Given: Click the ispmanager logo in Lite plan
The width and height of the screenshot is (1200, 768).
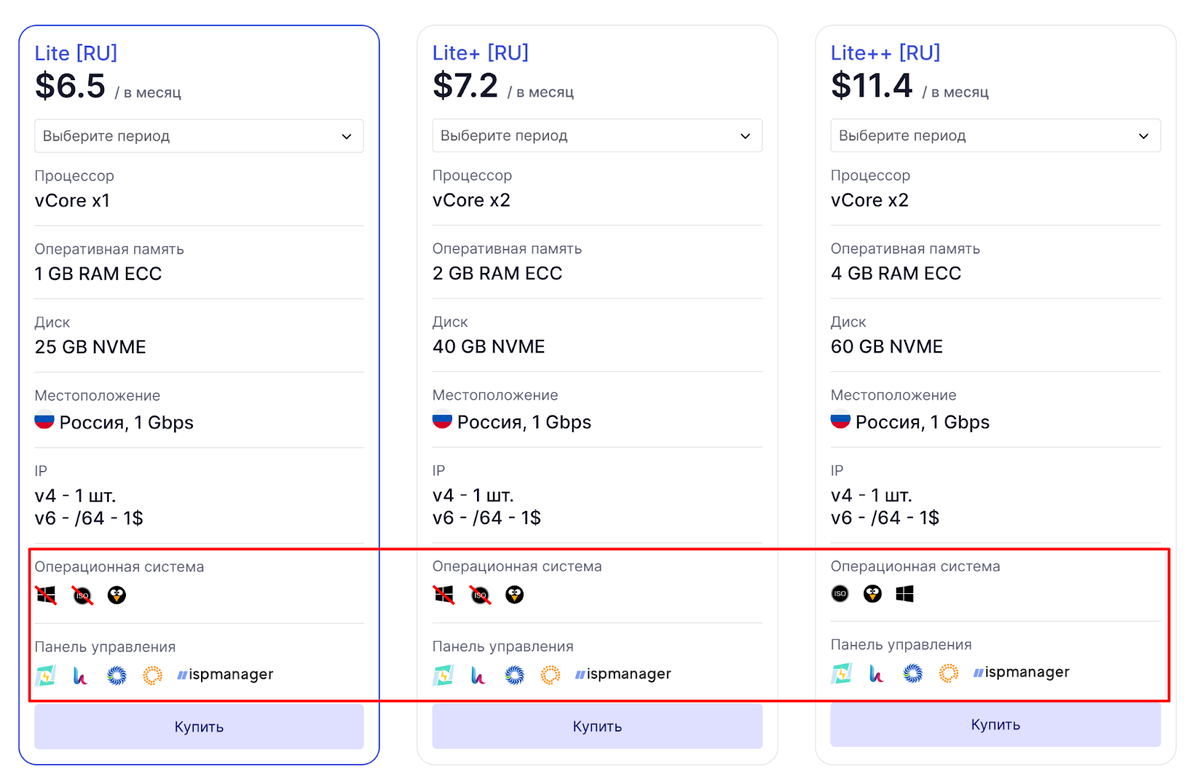Looking at the screenshot, I should 225,674.
